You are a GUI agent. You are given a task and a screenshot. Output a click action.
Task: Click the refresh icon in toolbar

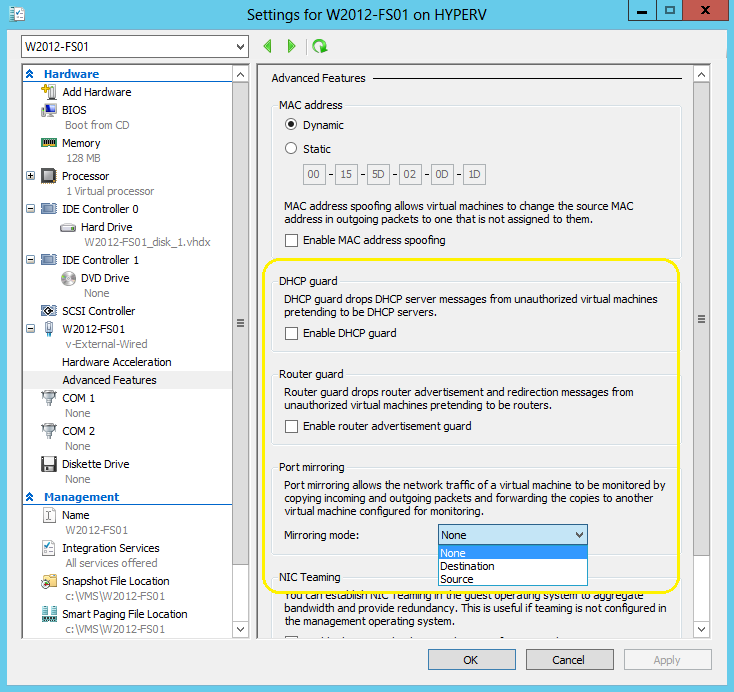(320, 46)
